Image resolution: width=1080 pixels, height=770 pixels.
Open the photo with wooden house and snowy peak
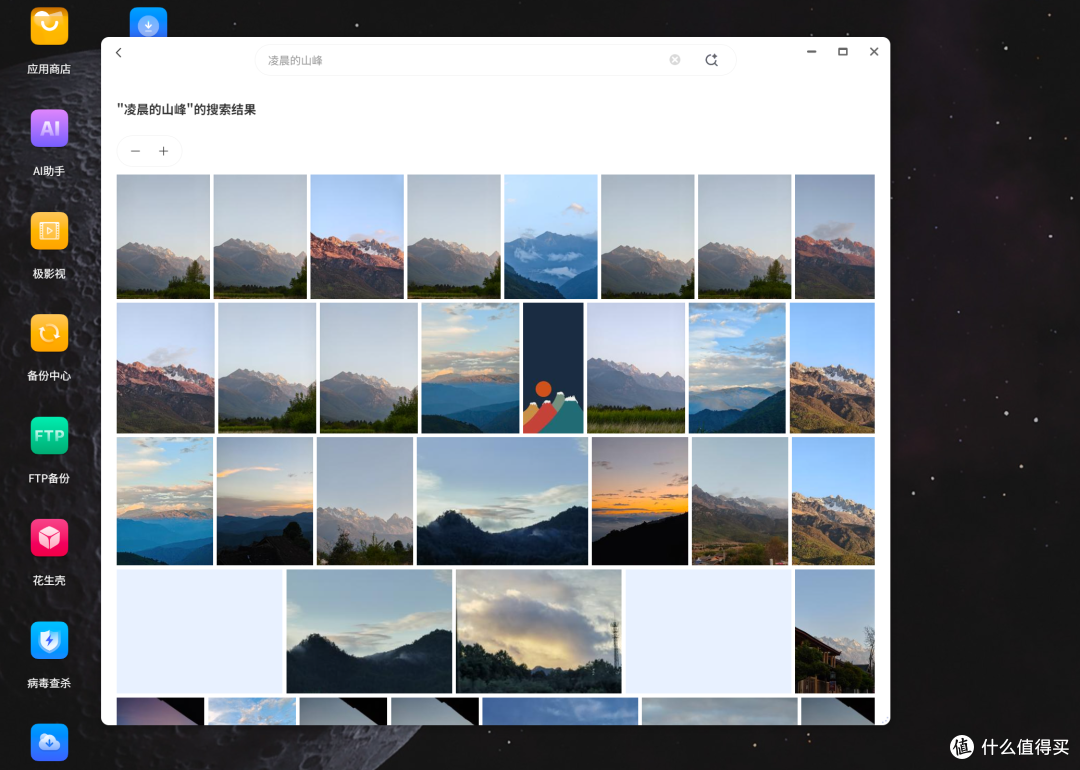click(x=834, y=631)
